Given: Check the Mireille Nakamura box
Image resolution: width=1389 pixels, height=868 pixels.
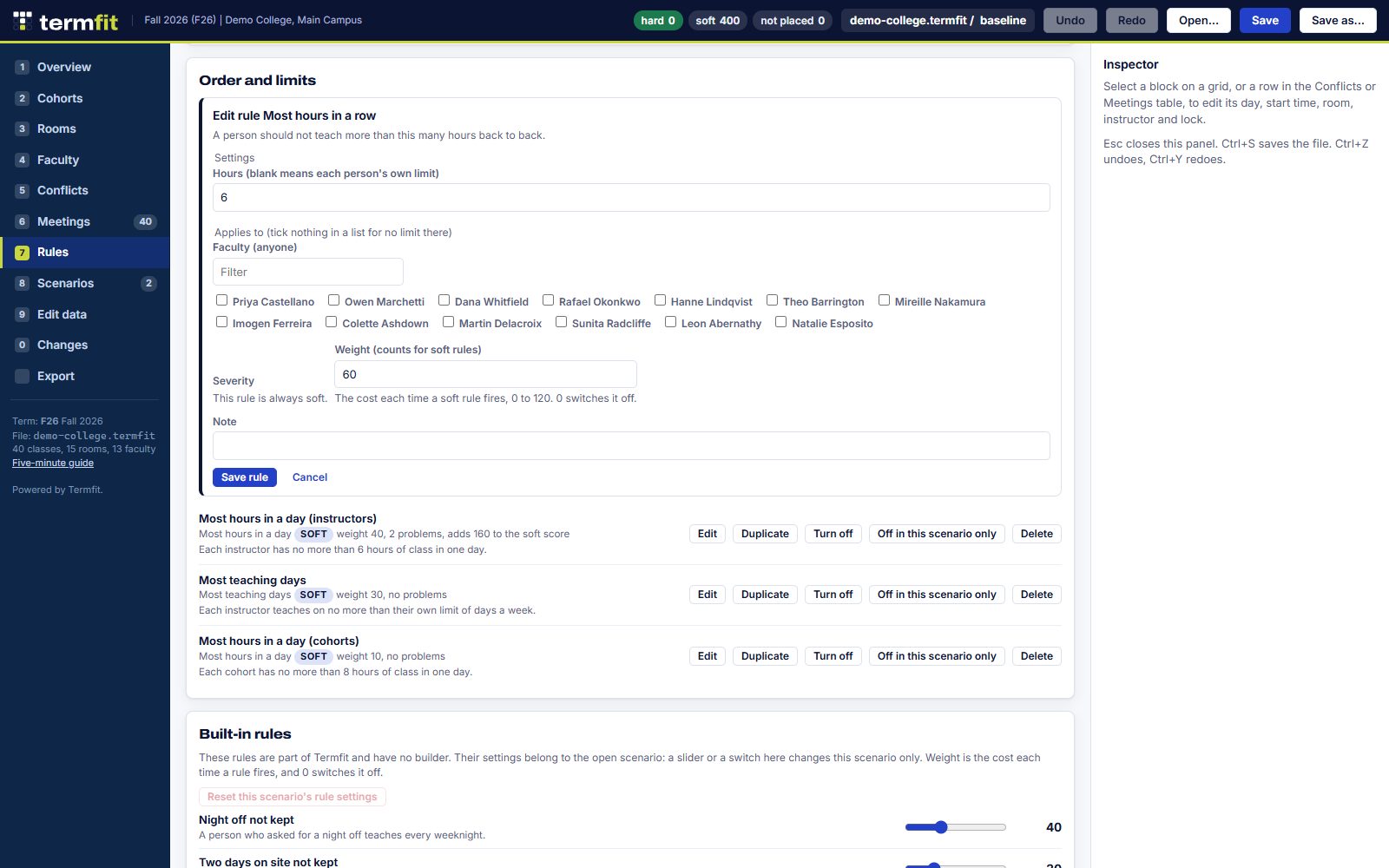Looking at the screenshot, I should coord(885,300).
